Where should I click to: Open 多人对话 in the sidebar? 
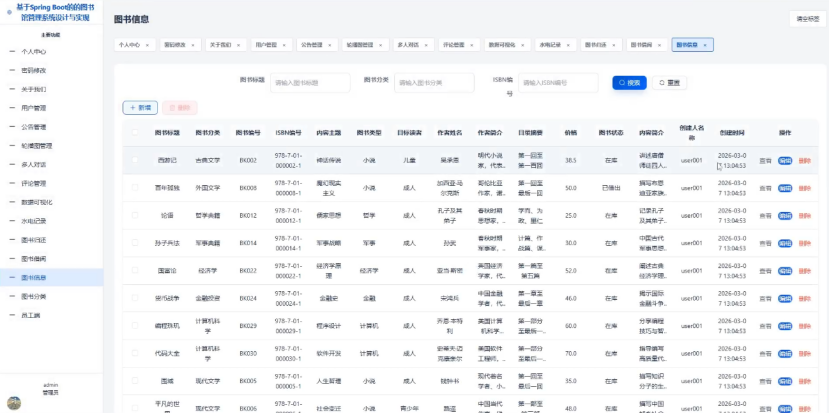tap(51, 164)
